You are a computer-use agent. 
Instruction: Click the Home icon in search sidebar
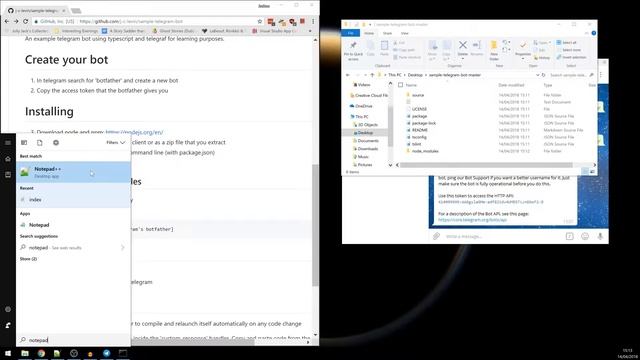(x=8, y=159)
